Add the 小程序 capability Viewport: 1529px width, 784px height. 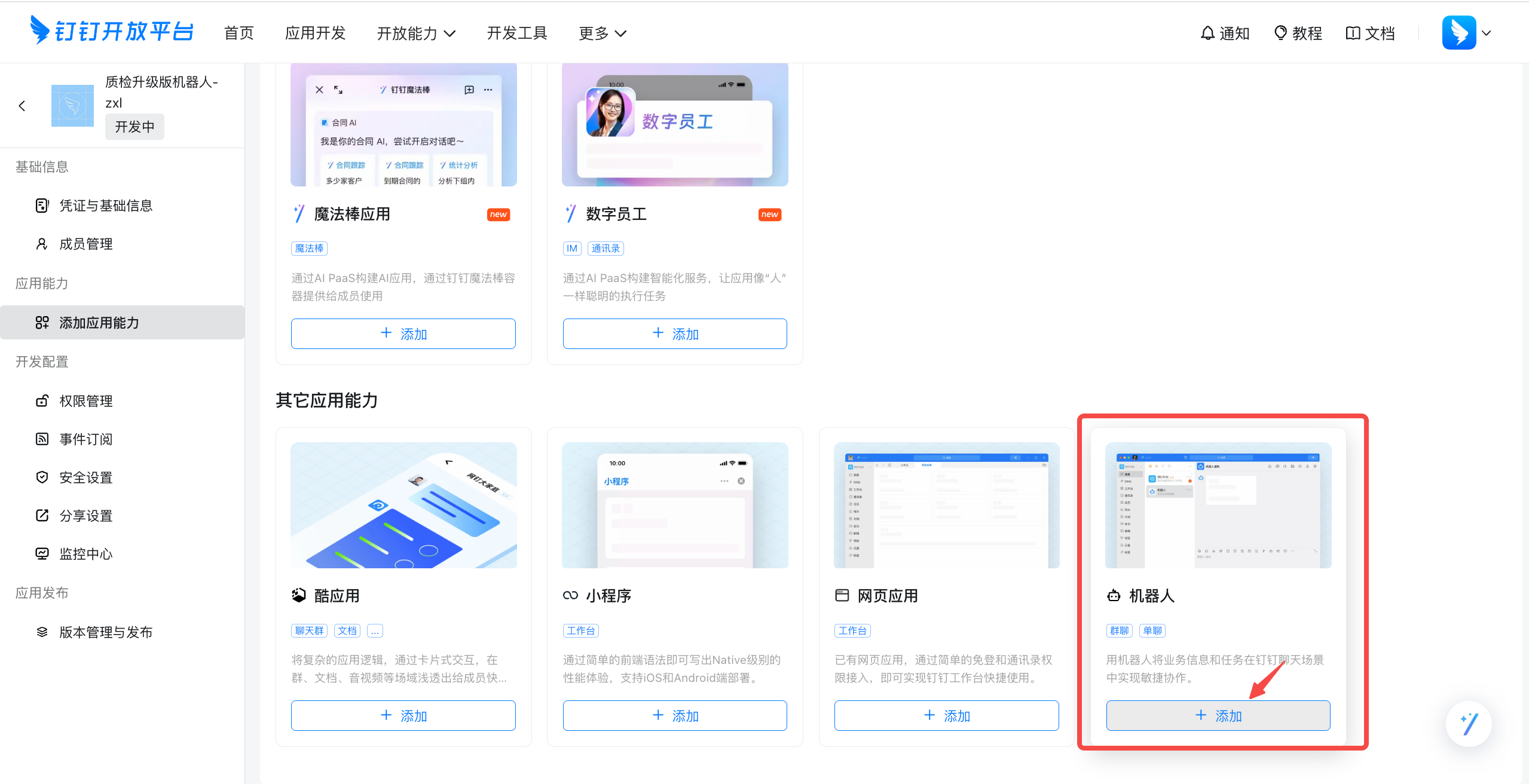pyautogui.click(x=675, y=715)
